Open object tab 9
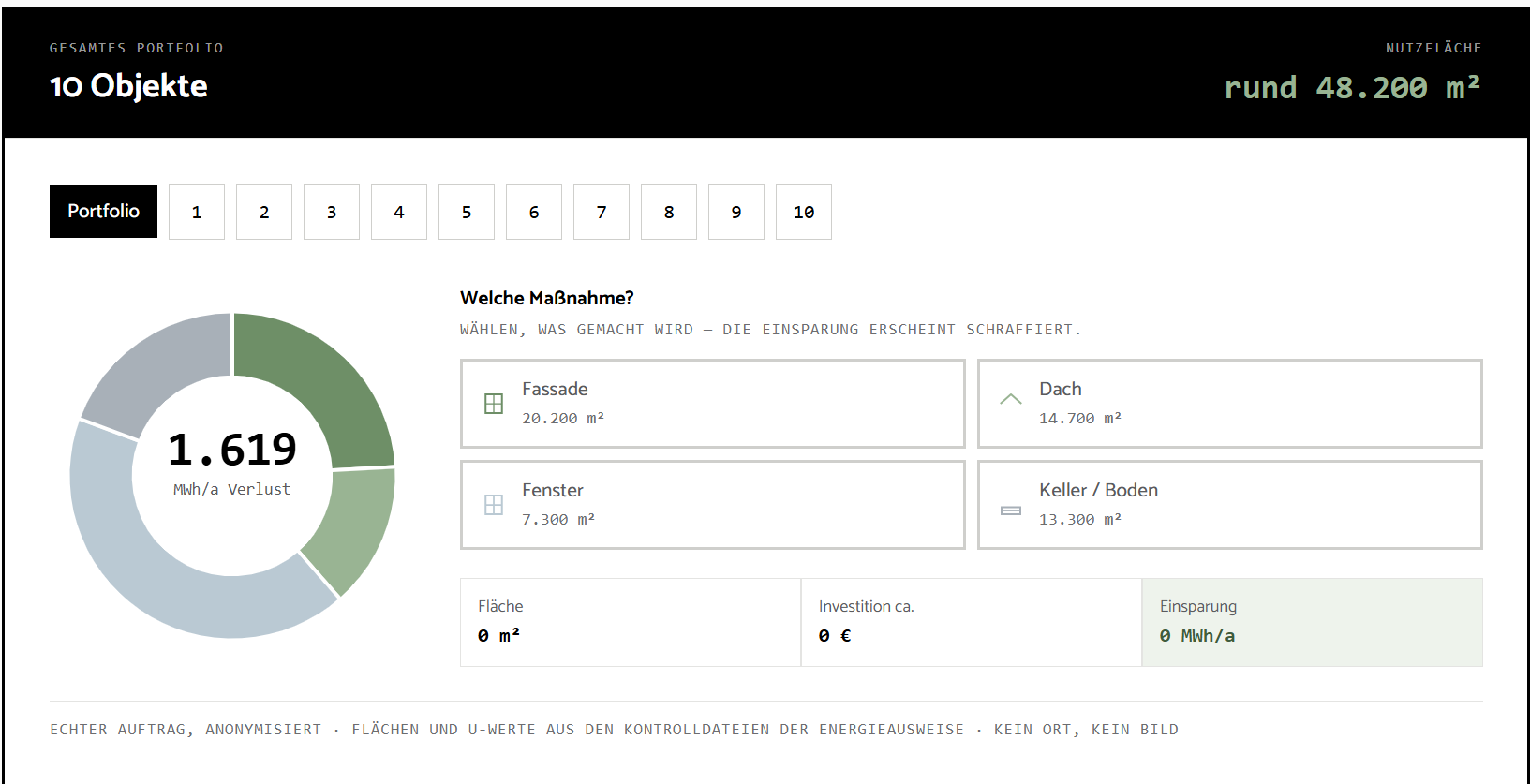 point(736,212)
